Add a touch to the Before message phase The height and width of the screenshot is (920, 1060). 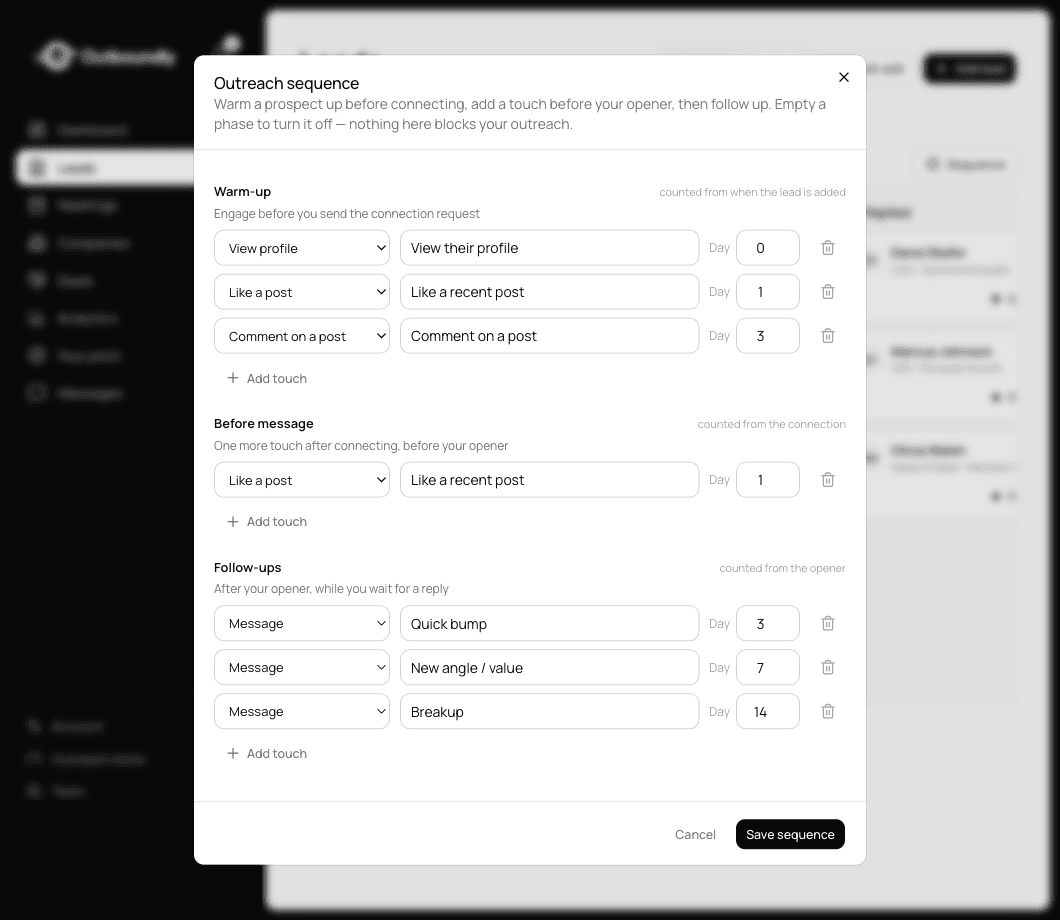point(267,522)
